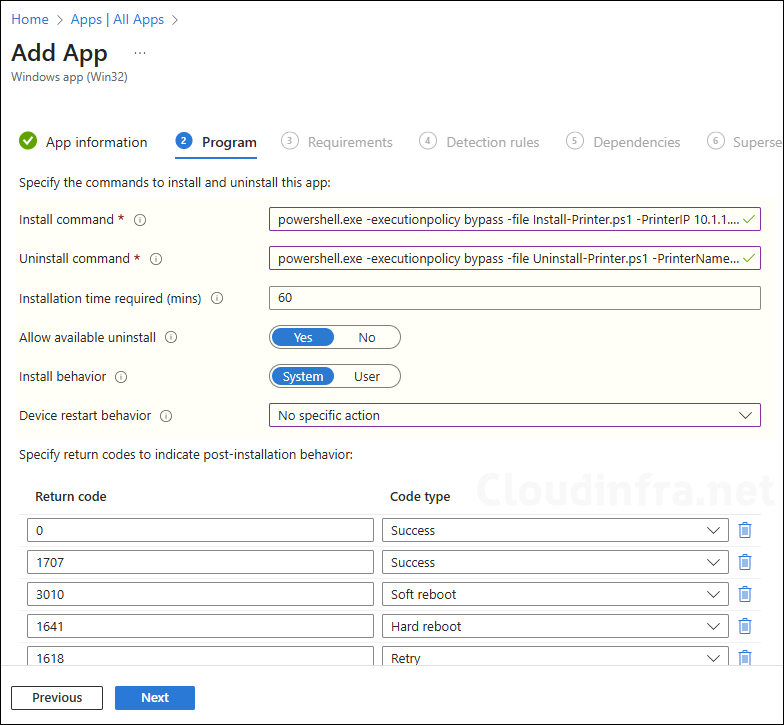The height and width of the screenshot is (725, 784).
Task: Open code type dropdown for code 0
Action: [555, 530]
